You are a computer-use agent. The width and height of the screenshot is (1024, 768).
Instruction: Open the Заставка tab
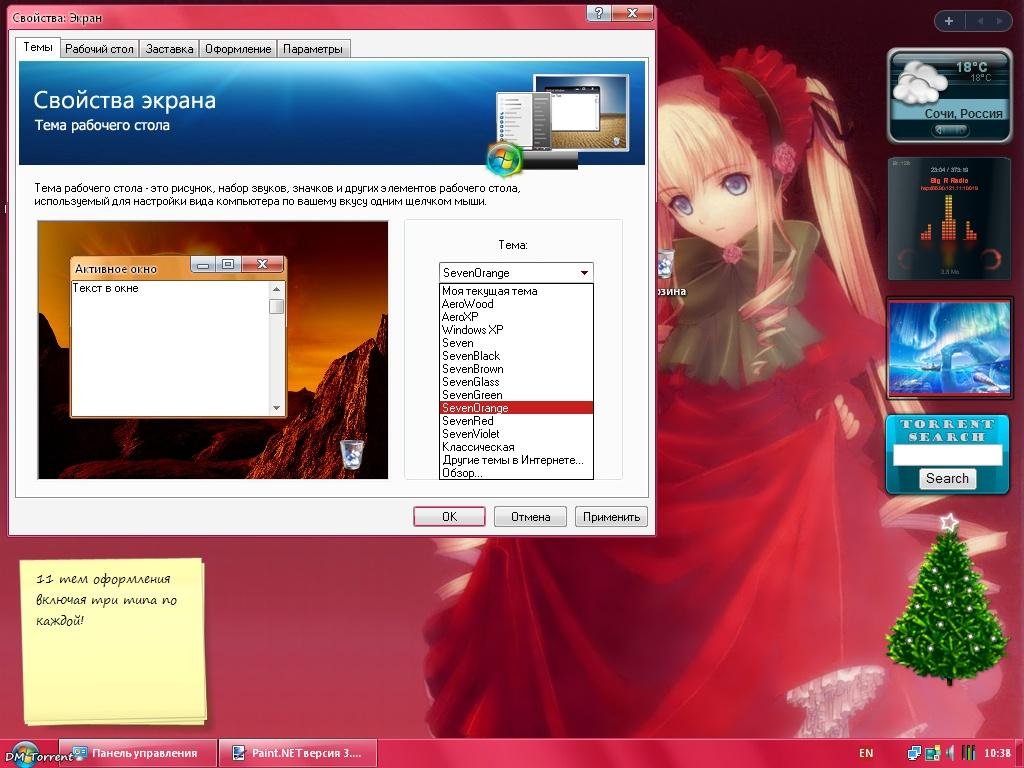pyautogui.click(x=169, y=49)
